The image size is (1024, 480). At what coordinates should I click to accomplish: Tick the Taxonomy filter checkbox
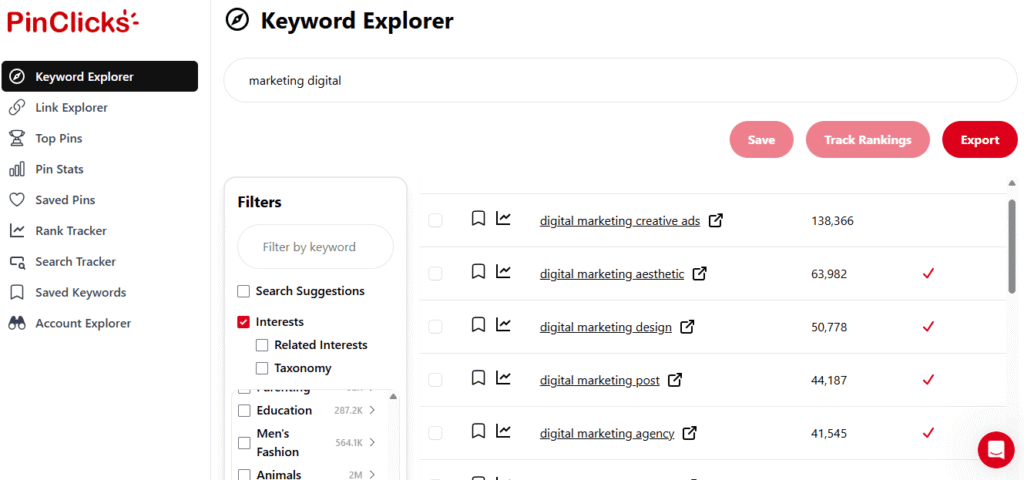[x=262, y=368]
